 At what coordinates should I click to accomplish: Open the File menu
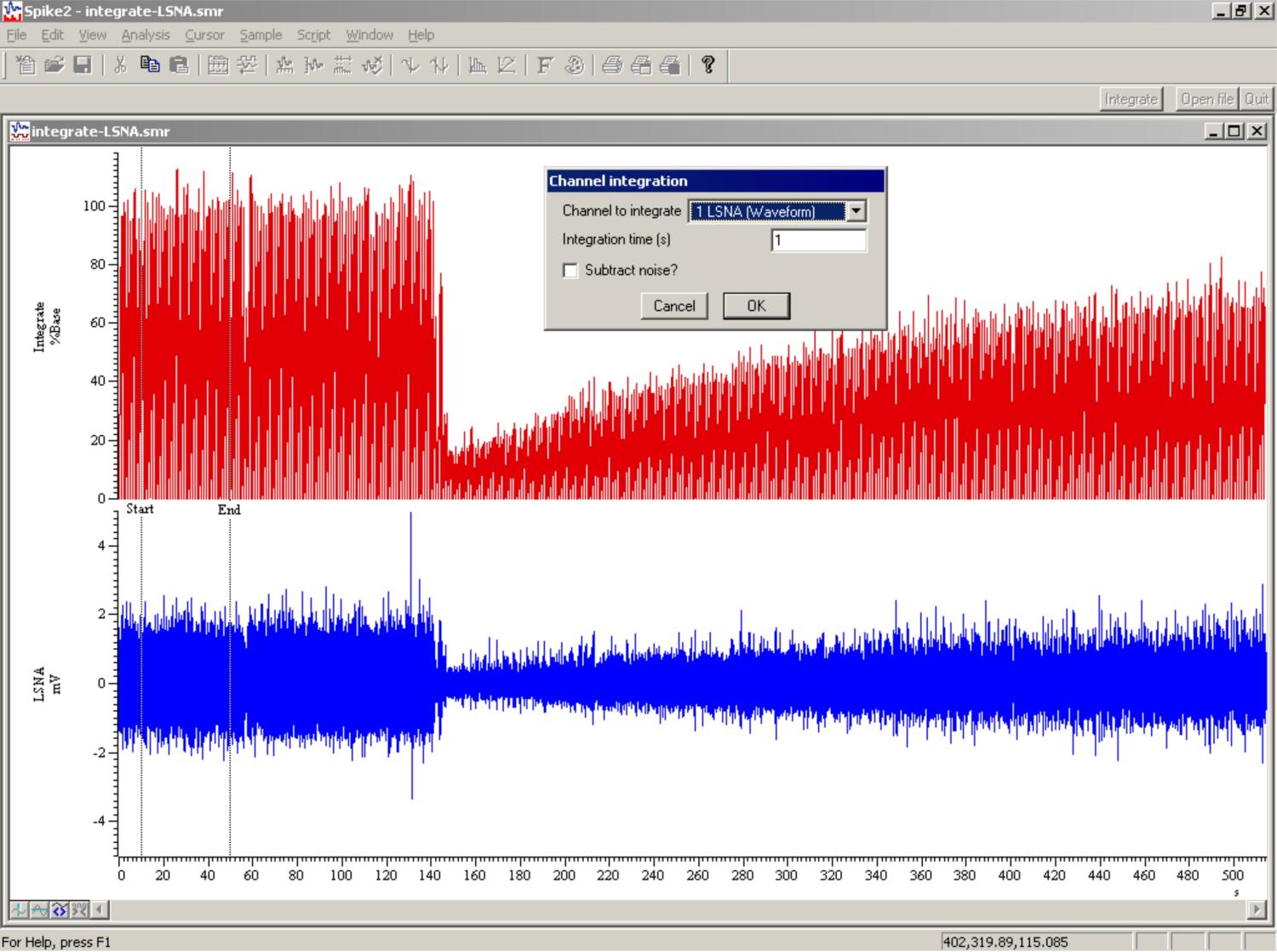16,35
